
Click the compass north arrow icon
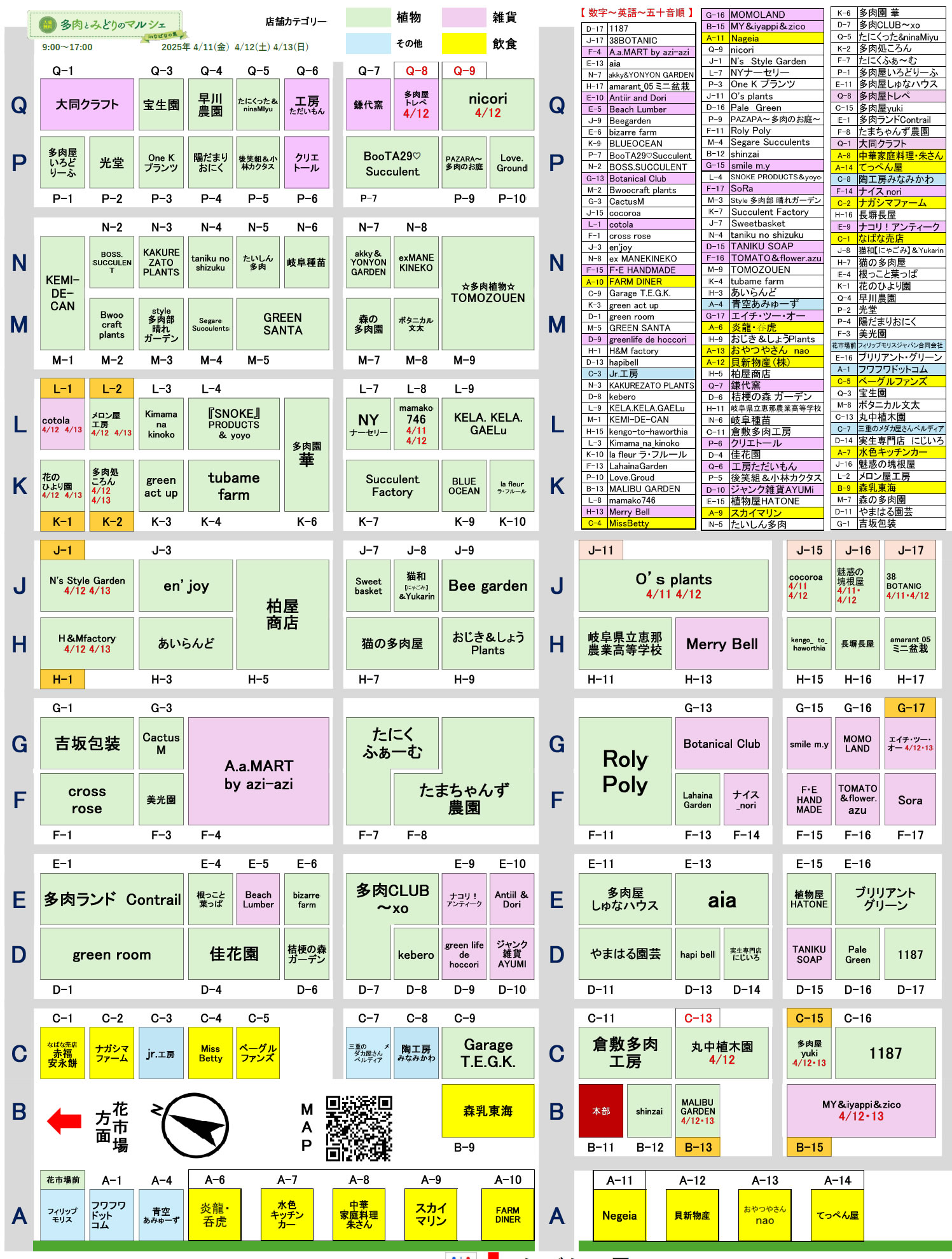[194, 1126]
